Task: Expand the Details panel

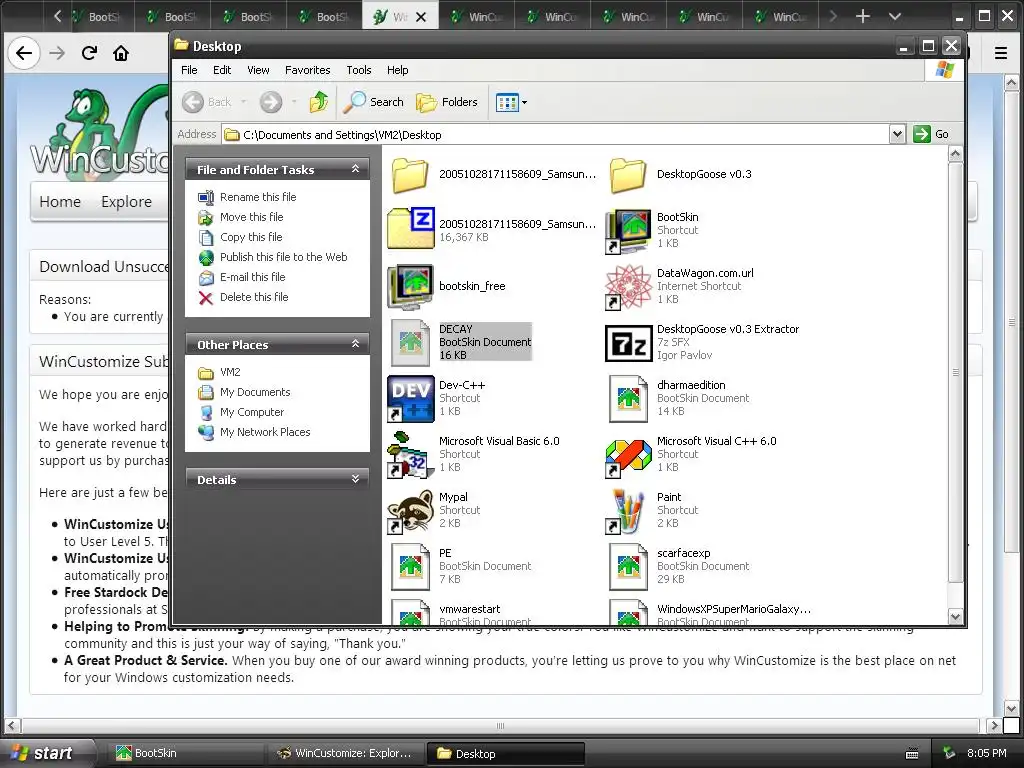Action: 355,479
